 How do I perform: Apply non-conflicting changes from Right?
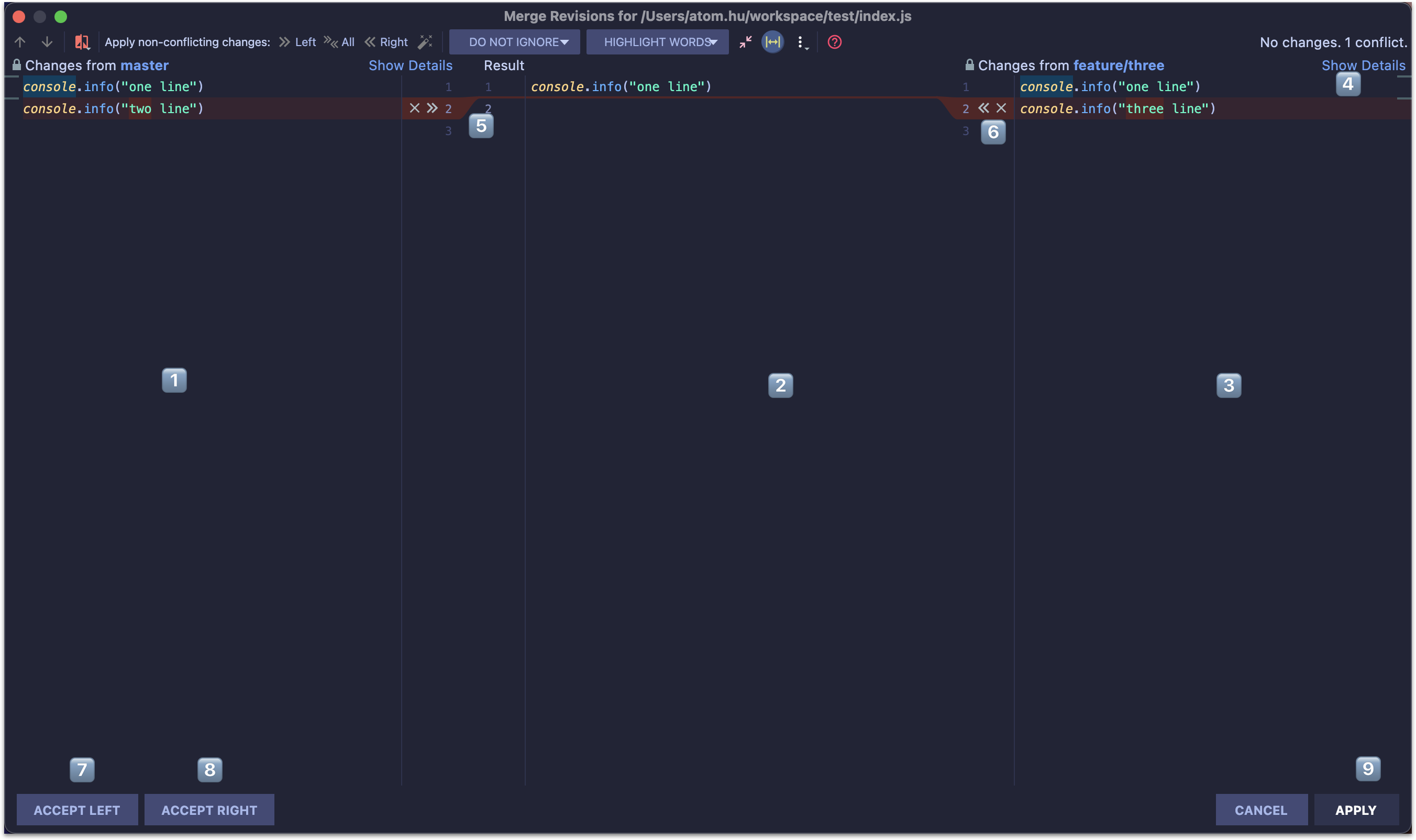386,42
